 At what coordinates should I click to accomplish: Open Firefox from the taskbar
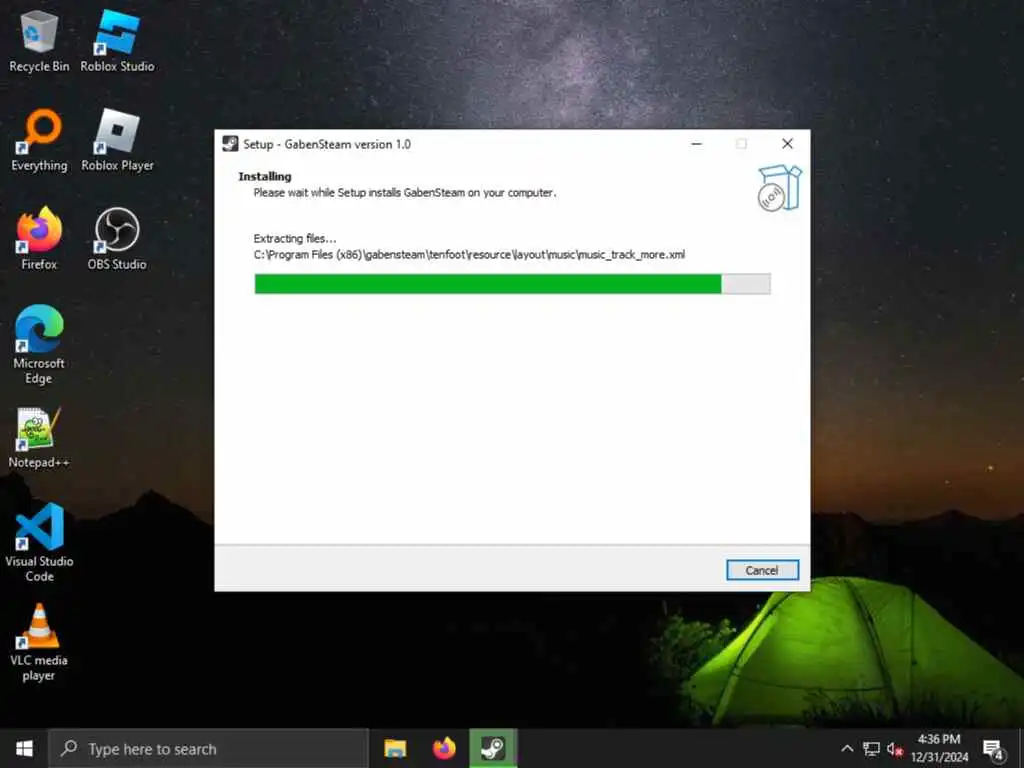(x=444, y=748)
